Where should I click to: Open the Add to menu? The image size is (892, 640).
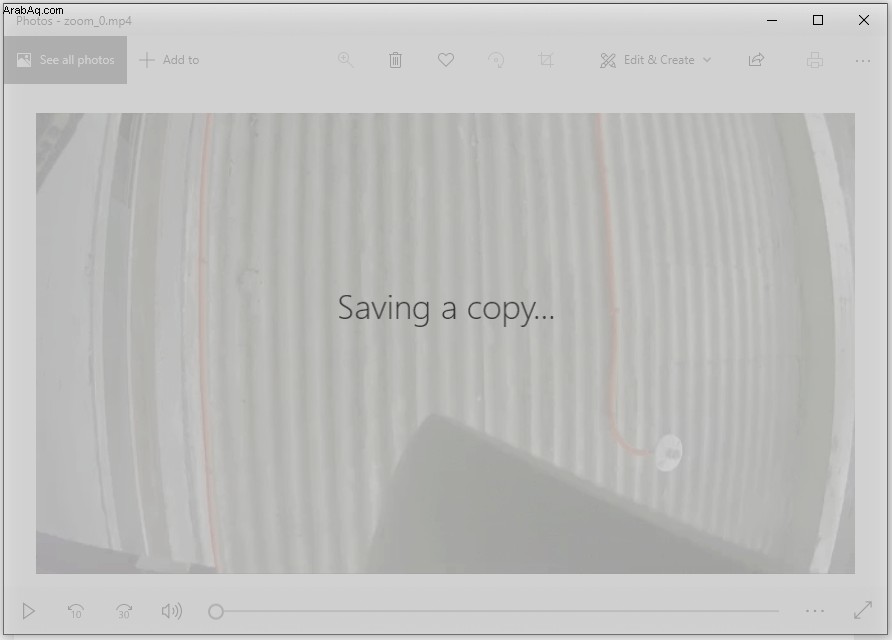pyautogui.click(x=169, y=60)
